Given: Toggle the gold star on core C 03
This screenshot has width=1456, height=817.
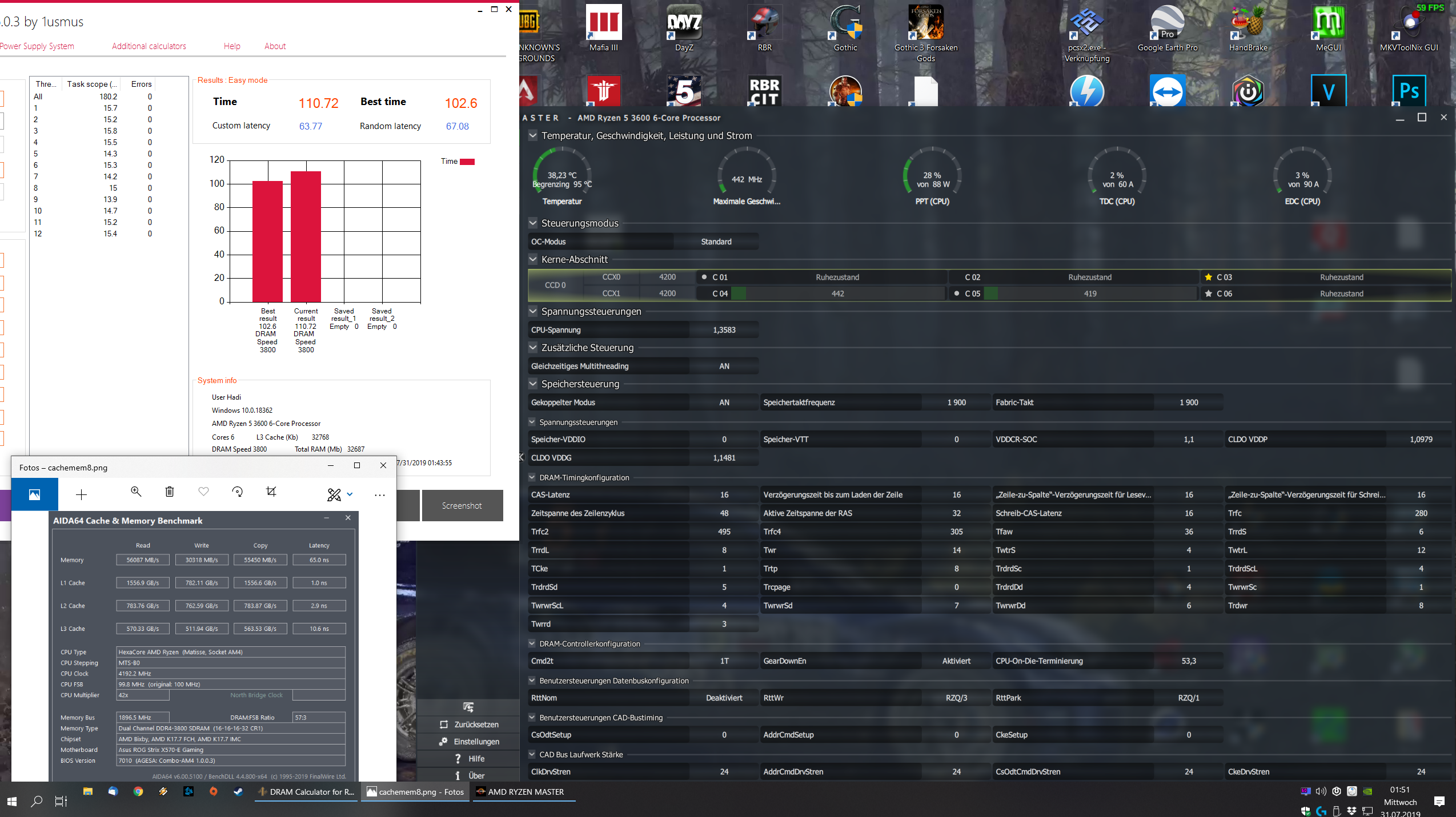Looking at the screenshot, I should click(x=1208, y=277).
